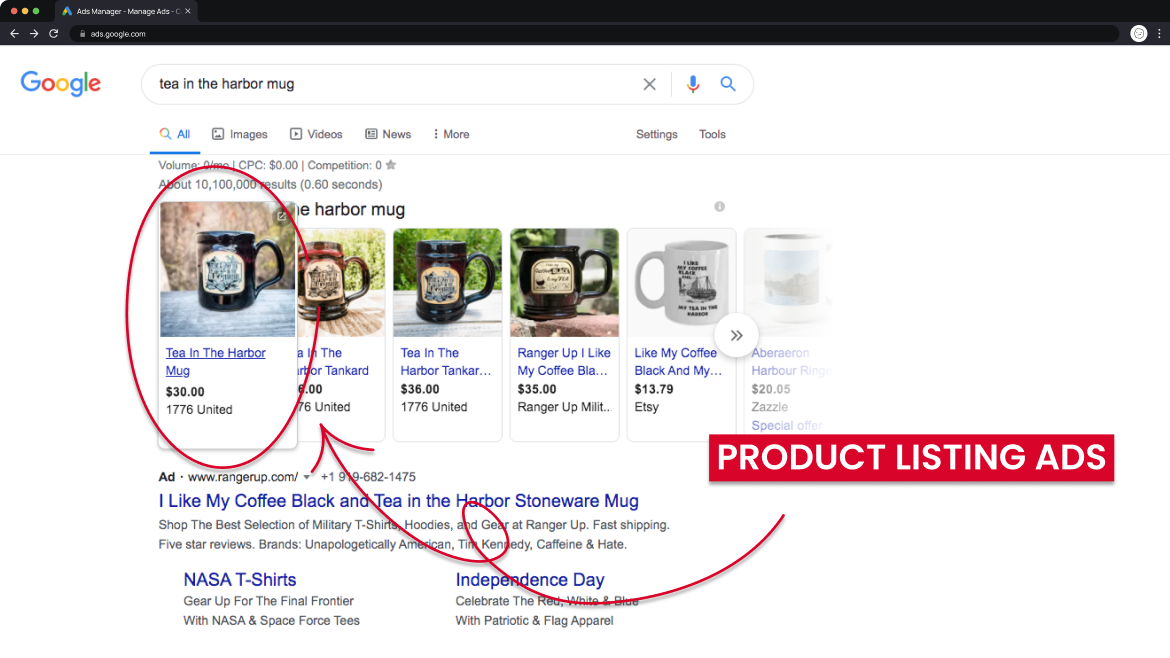Clear the search query with the X icon
Viewport: 1170px width, 658px height.
(649, 84)
